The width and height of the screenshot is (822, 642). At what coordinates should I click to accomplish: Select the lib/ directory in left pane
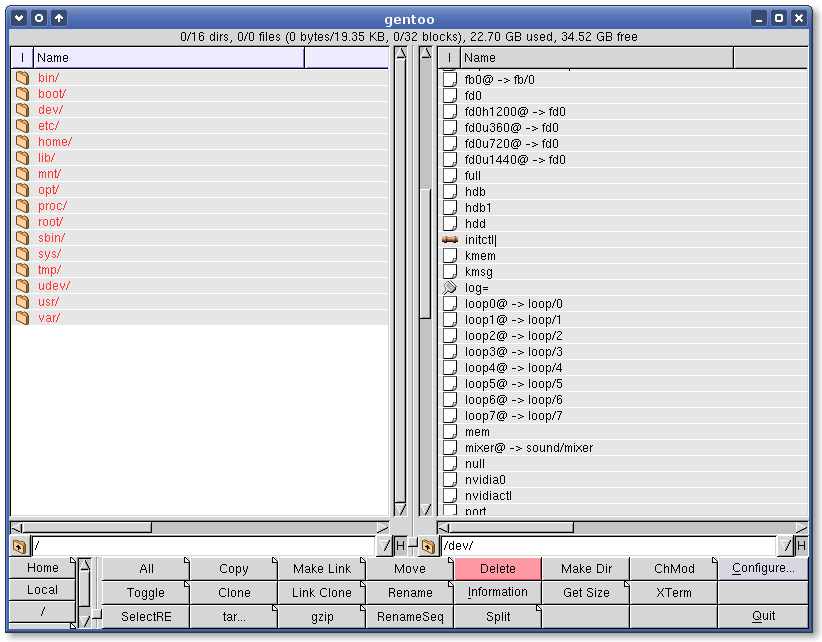200,158
